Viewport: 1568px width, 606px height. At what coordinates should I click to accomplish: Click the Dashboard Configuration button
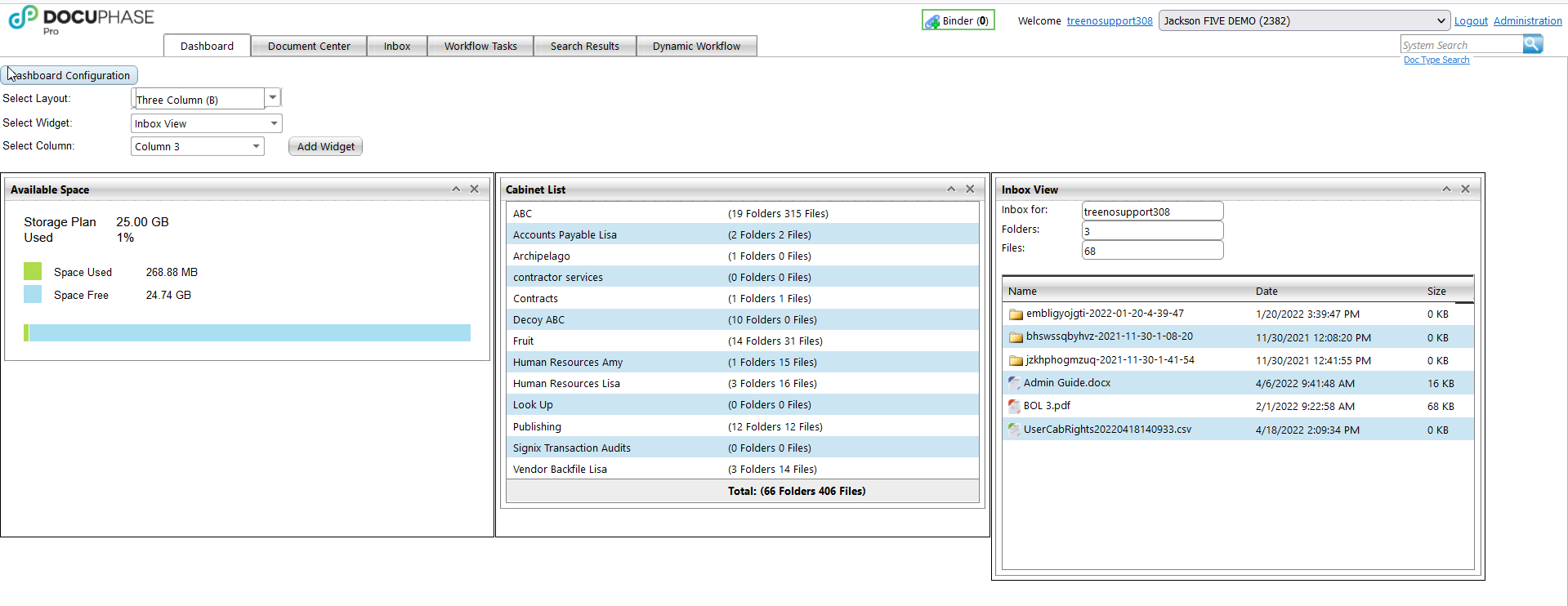[69, 75]
